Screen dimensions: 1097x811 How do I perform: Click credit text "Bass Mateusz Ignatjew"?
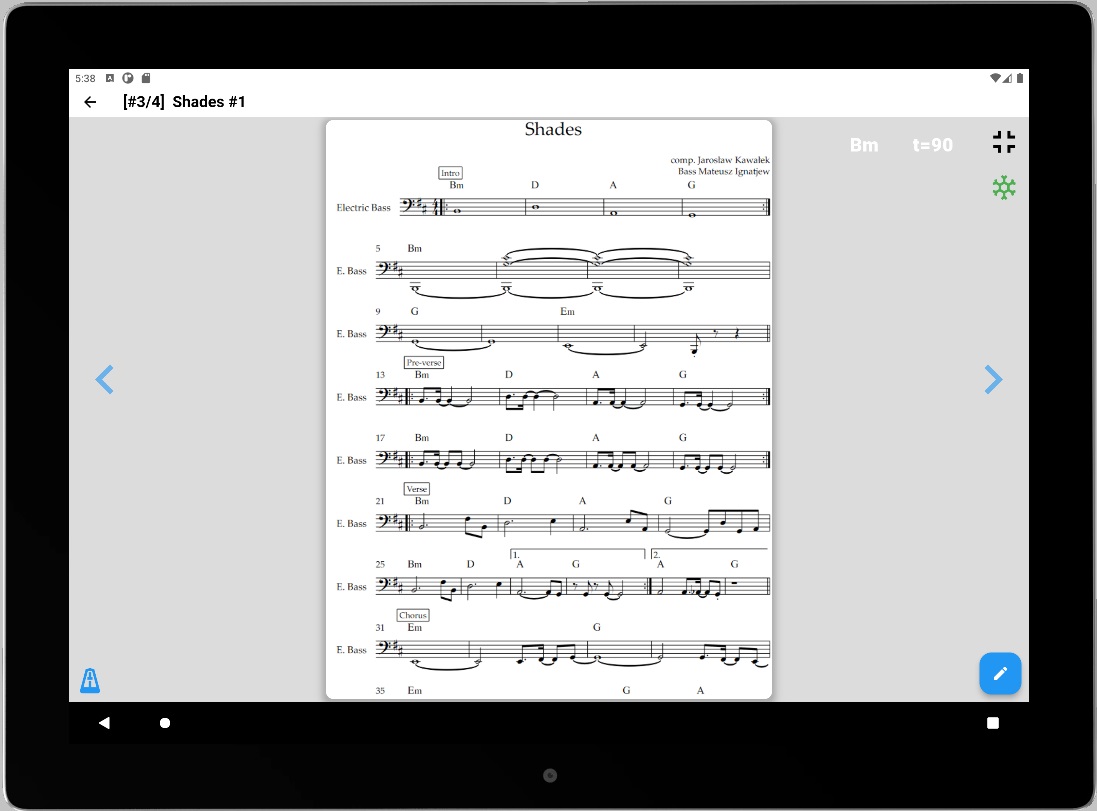coord(723,171)
